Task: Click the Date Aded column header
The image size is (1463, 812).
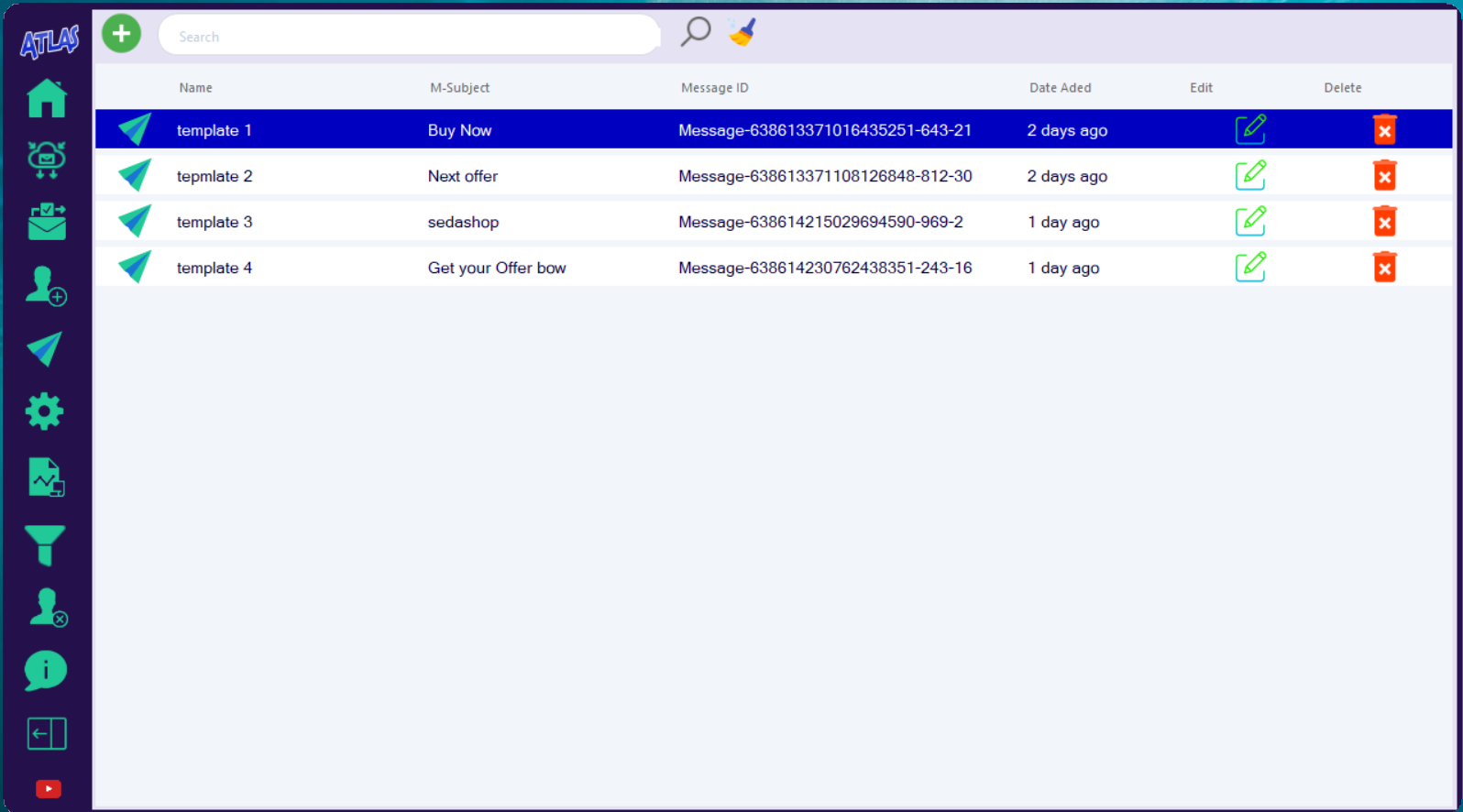Action: (x=1060, y=88)
